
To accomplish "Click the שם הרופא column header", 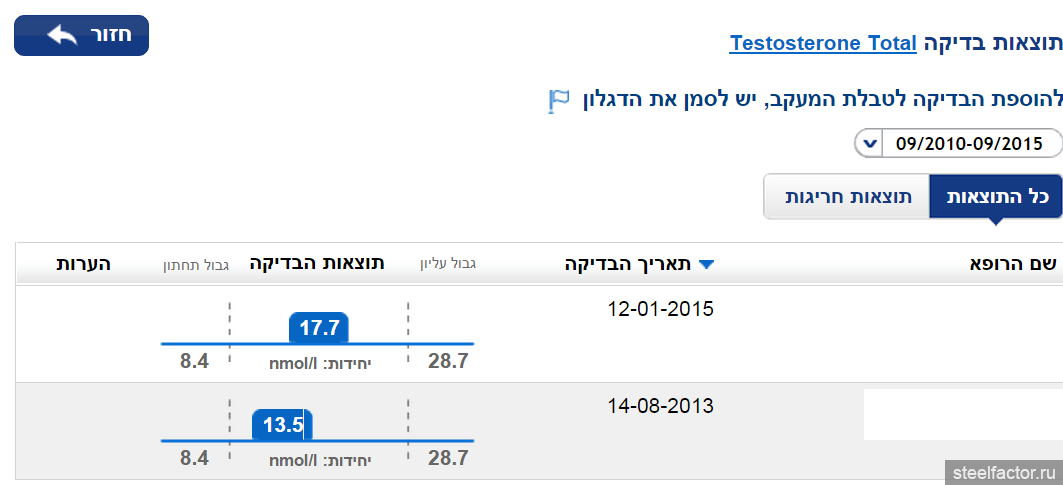I will pos(1009,264).
